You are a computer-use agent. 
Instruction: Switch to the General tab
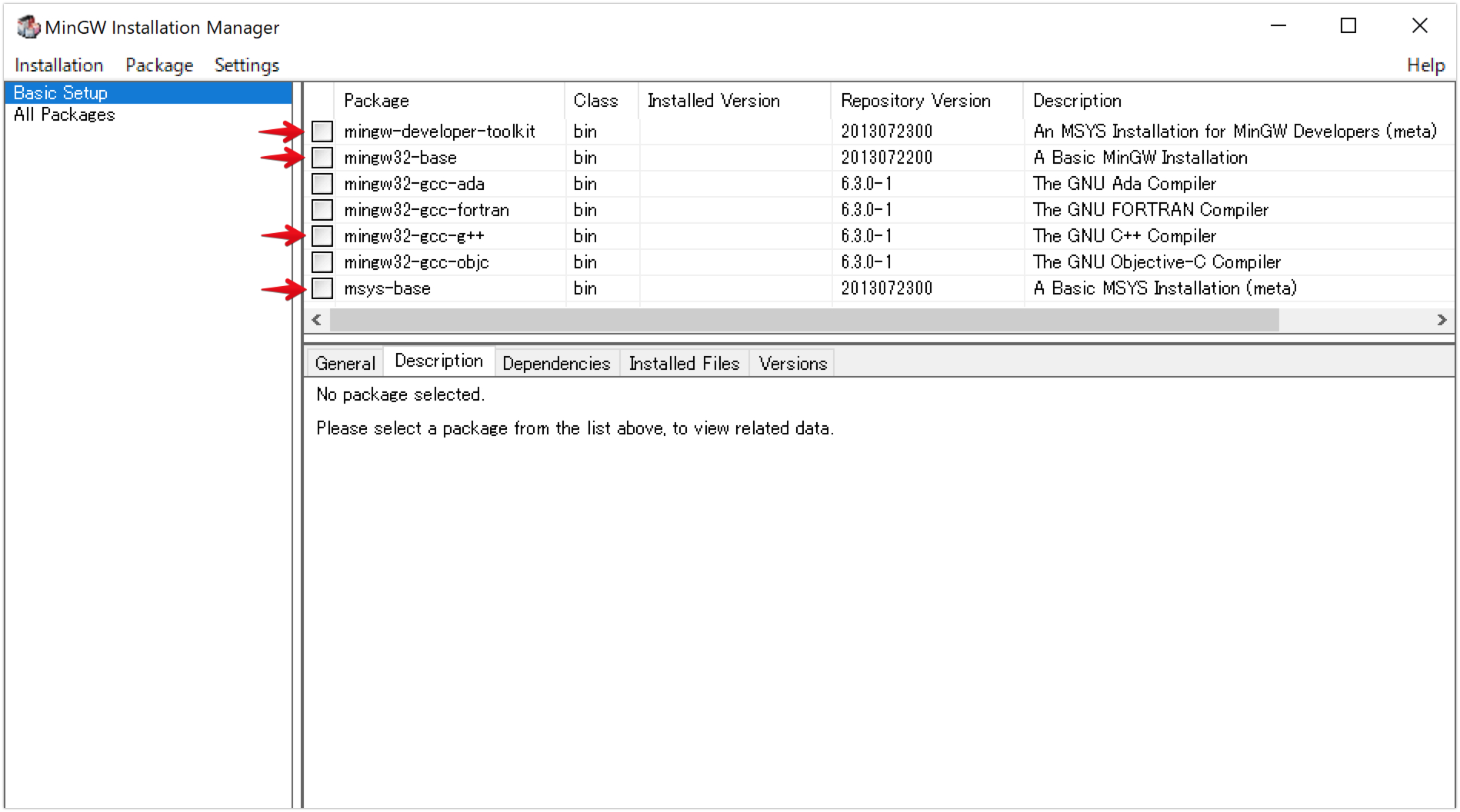pyautogui.click(x=345, y=363)
